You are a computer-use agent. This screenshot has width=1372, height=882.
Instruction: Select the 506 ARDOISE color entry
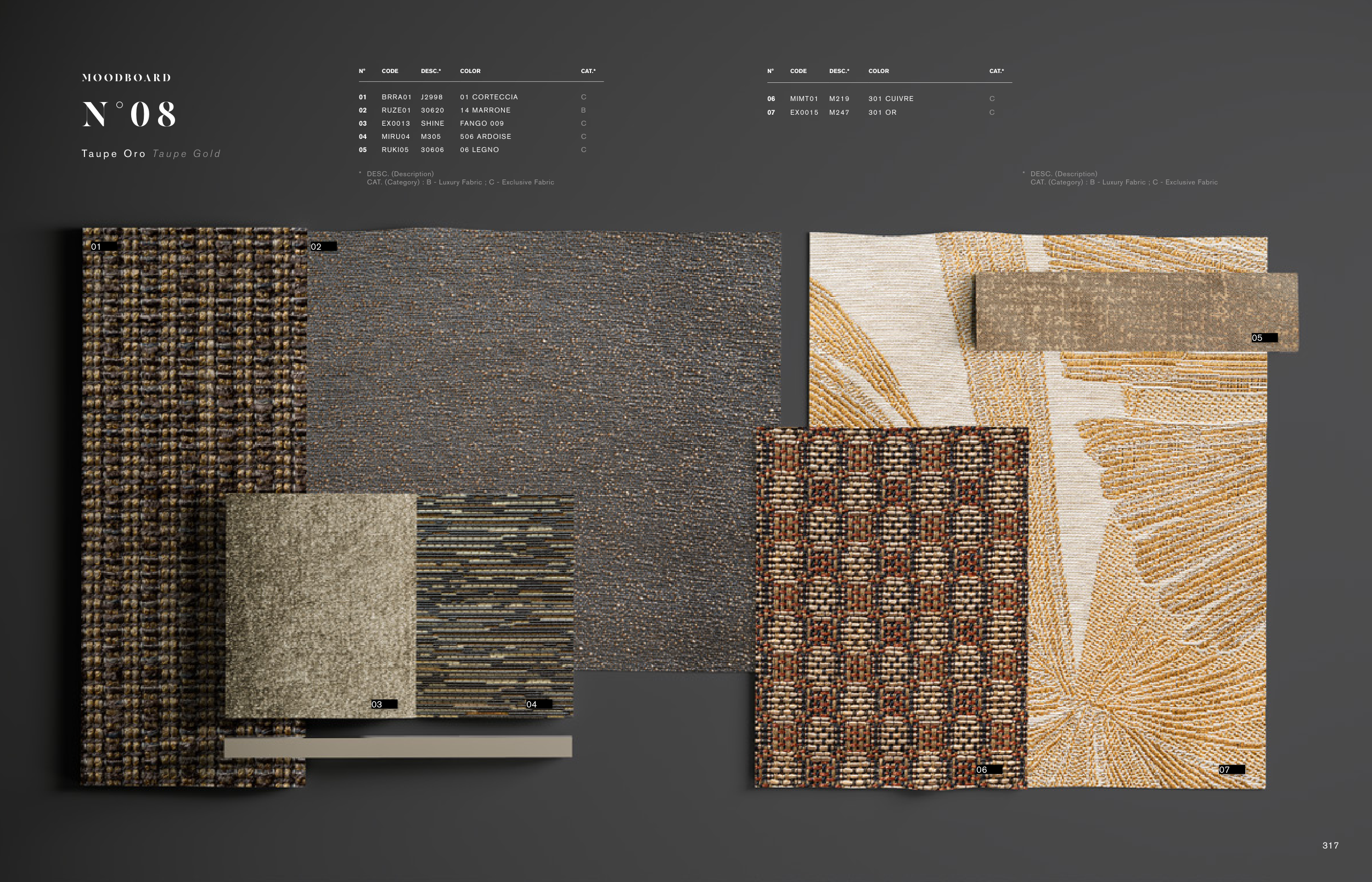point(485,136)
